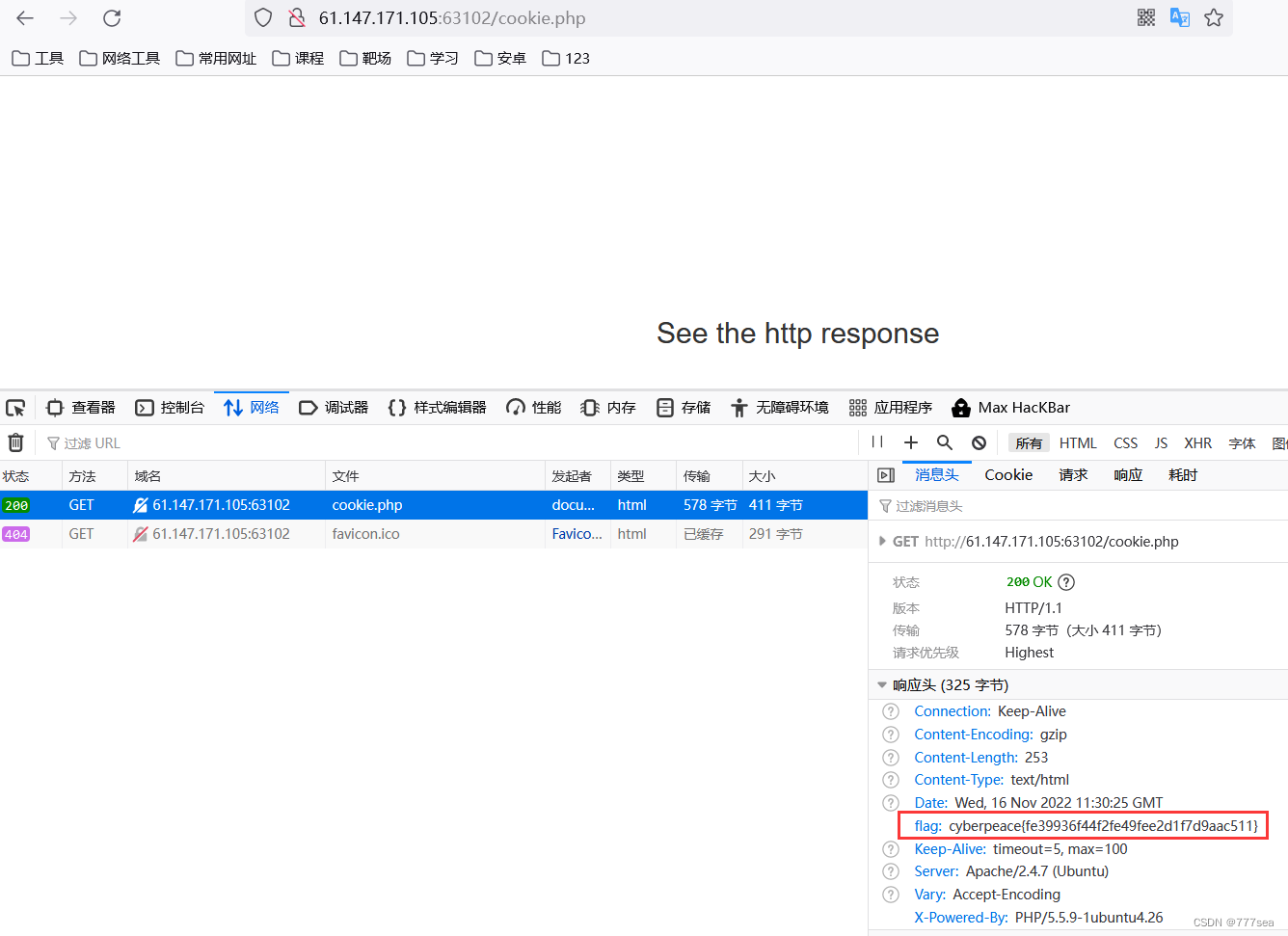Open the 工具 bookmark folder

(38, 59)
